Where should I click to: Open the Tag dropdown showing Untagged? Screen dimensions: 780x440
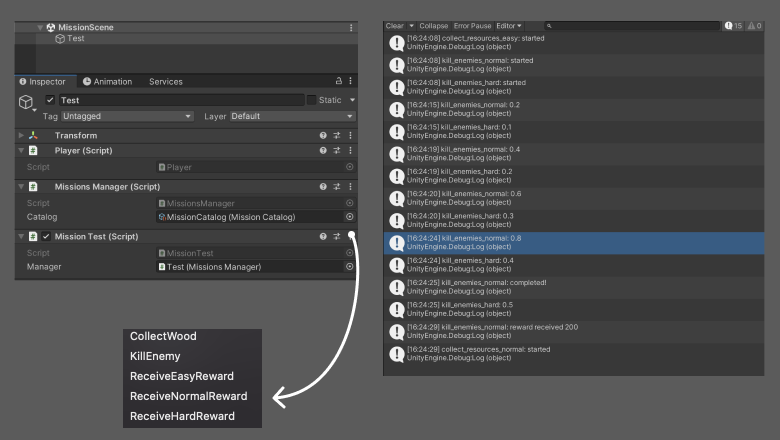point(127,116)
